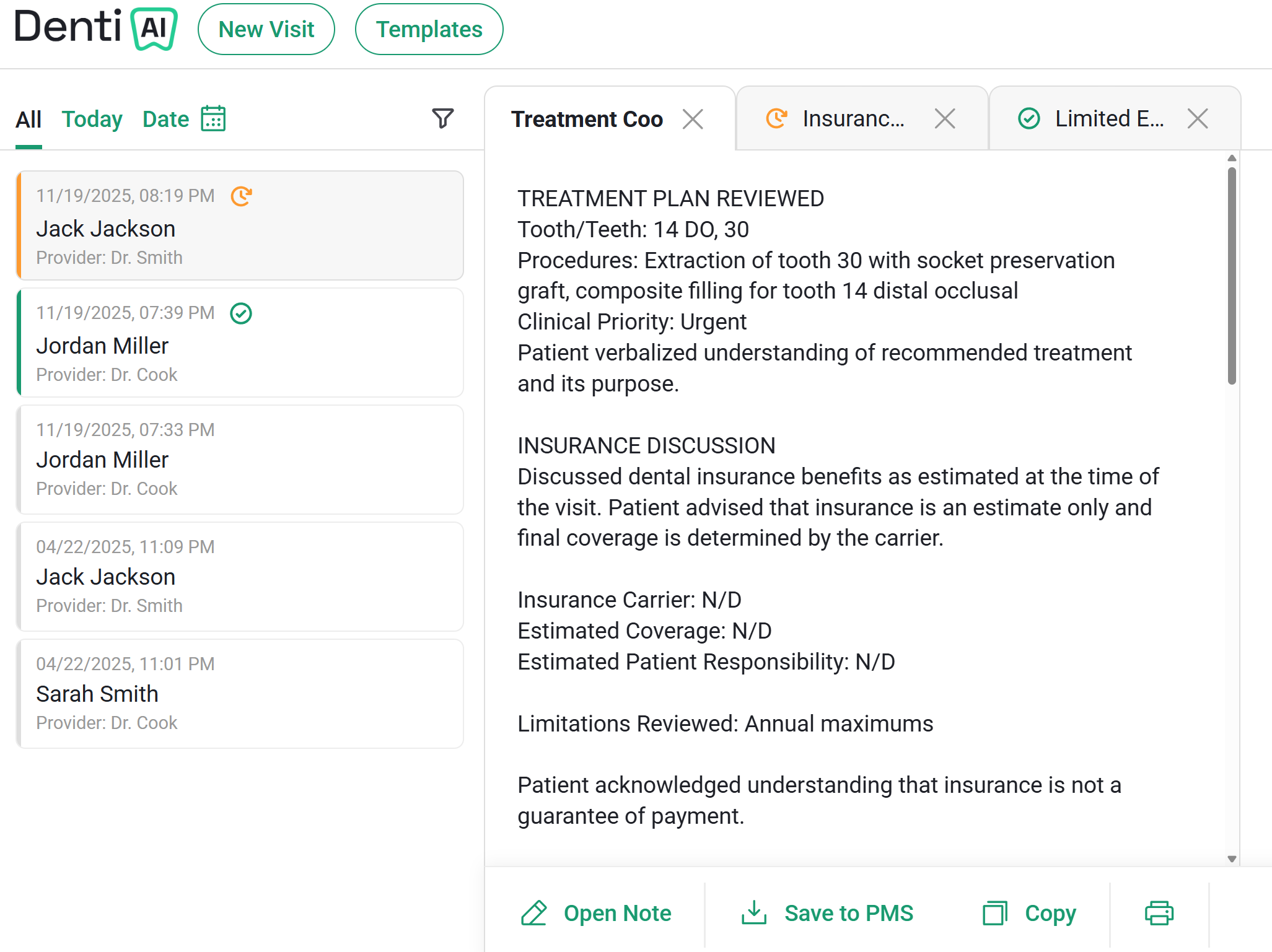Click the filter funnel icon

[x=442, y=118]
